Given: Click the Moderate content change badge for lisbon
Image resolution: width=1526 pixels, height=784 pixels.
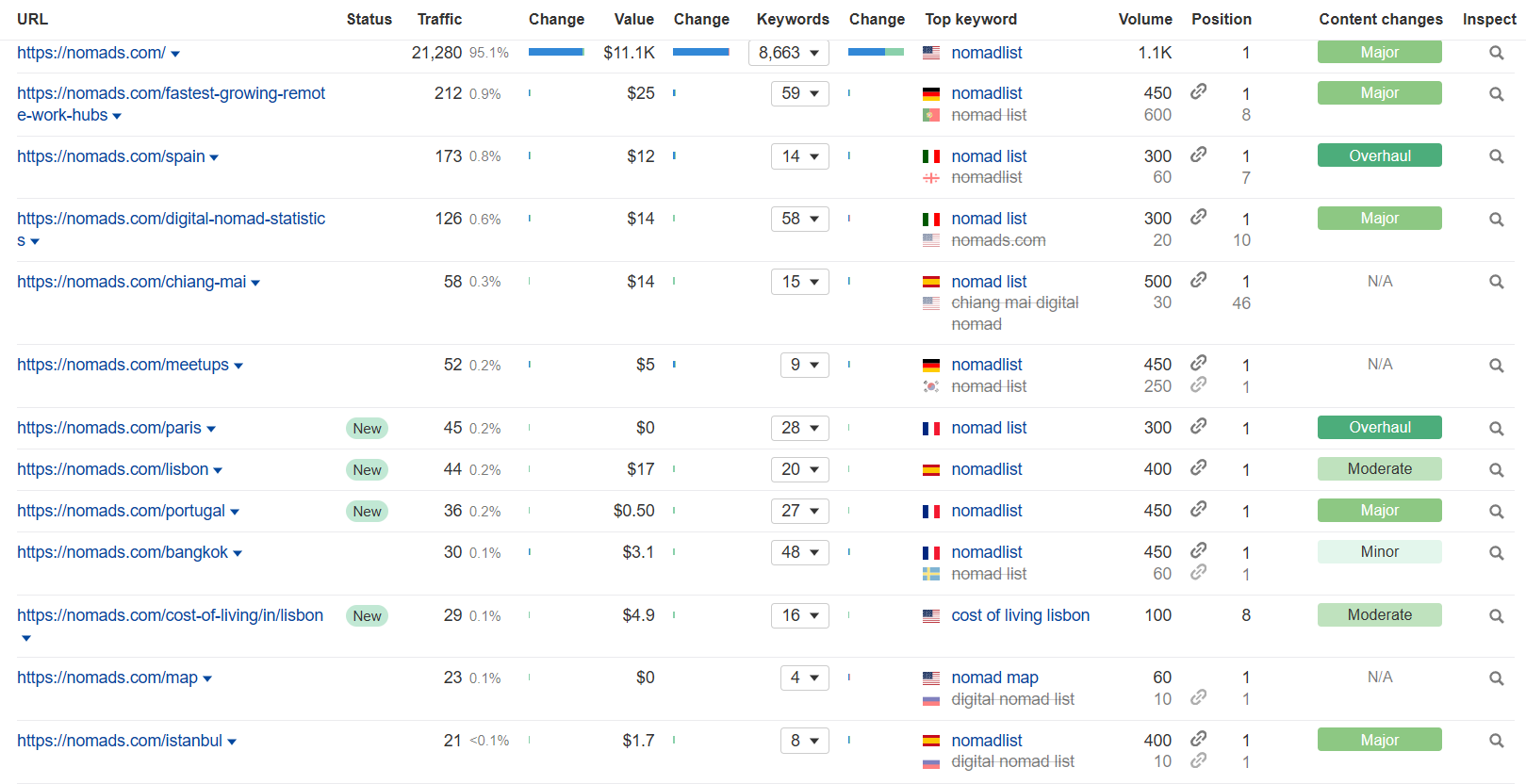Looking at the screenshot, I should [1380, 468].
